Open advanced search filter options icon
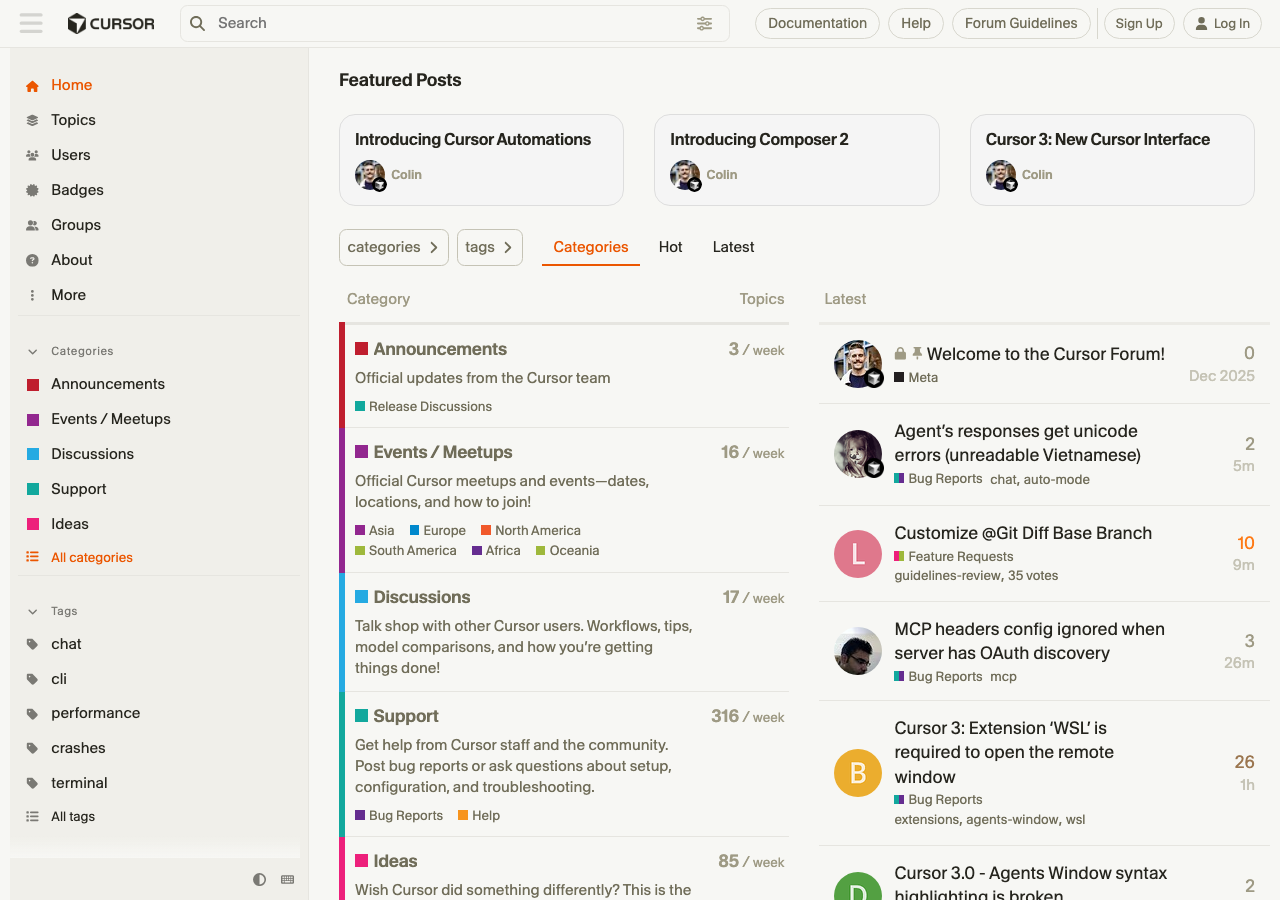 [705, 23]
